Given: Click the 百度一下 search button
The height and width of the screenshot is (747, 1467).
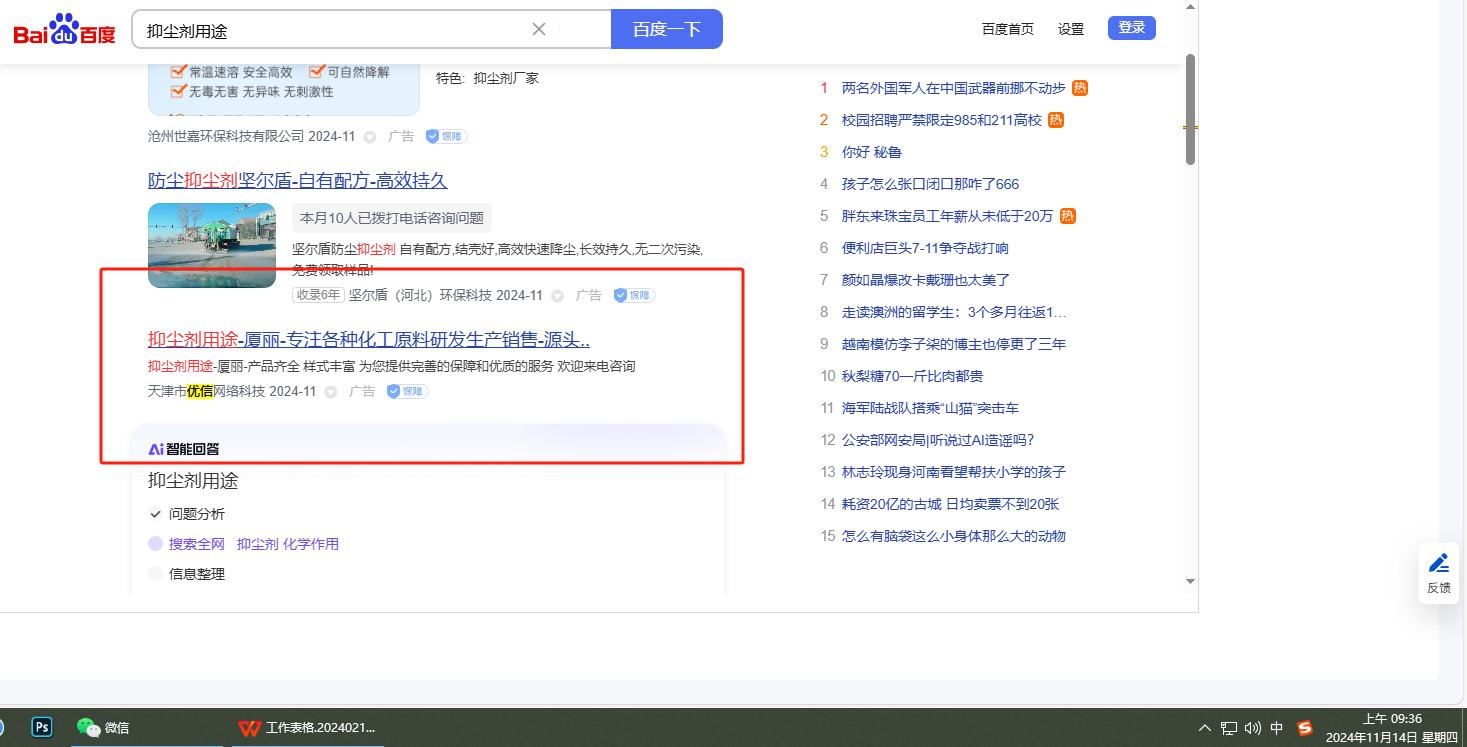Looking at the screenshot, I should point(666,29).
